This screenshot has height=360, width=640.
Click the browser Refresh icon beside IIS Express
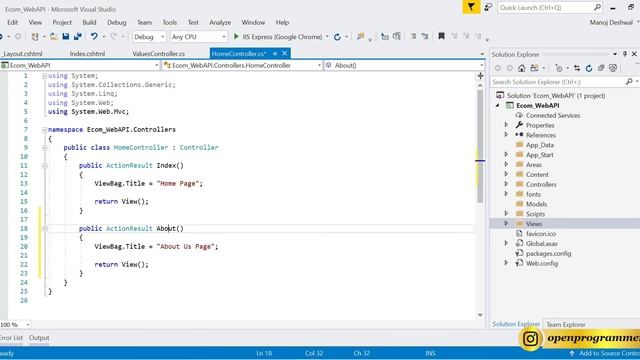click(337, 37)
